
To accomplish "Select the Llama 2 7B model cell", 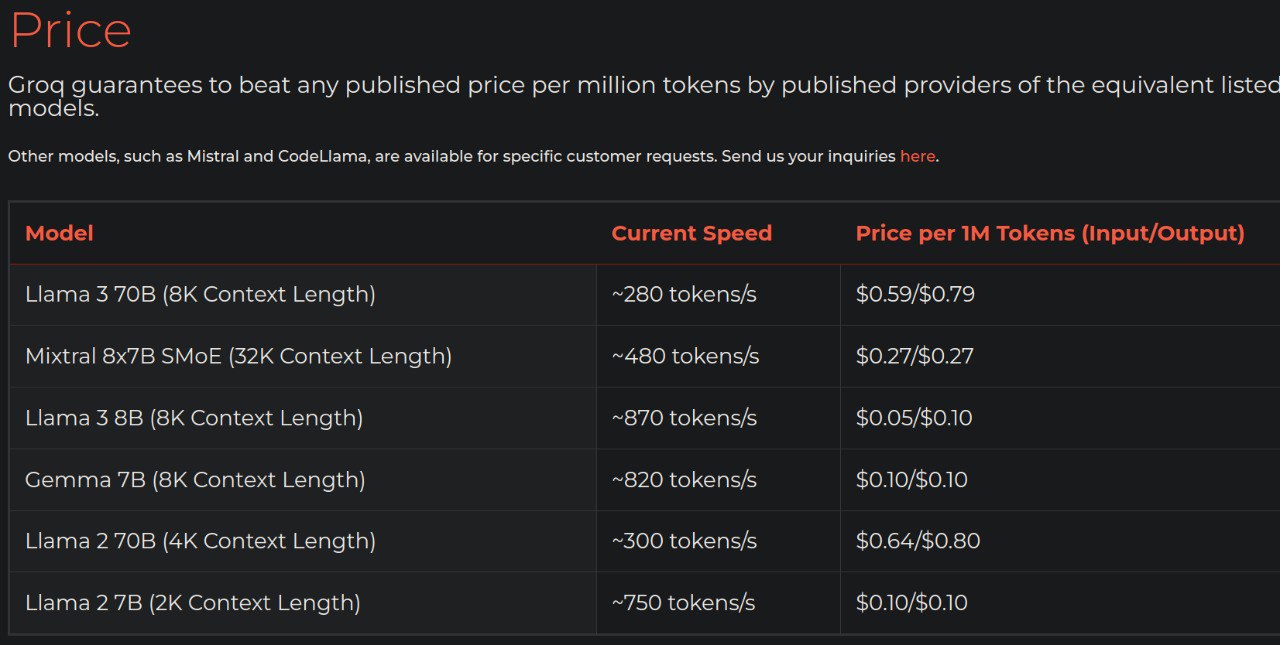I will 193,603.
